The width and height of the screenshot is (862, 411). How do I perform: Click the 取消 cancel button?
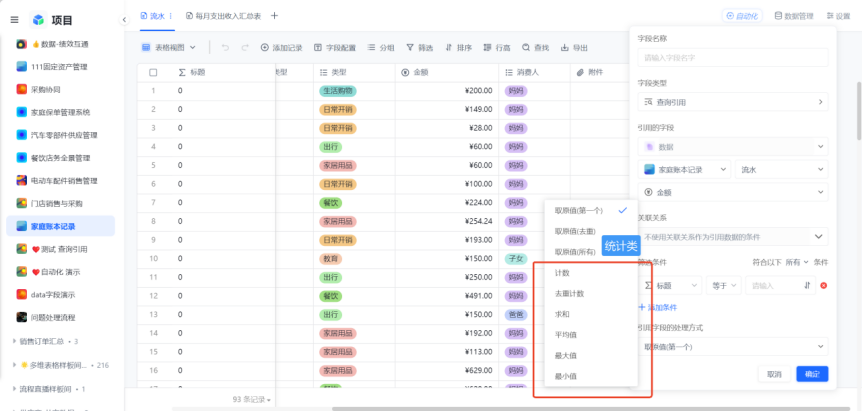click(774, 374)
